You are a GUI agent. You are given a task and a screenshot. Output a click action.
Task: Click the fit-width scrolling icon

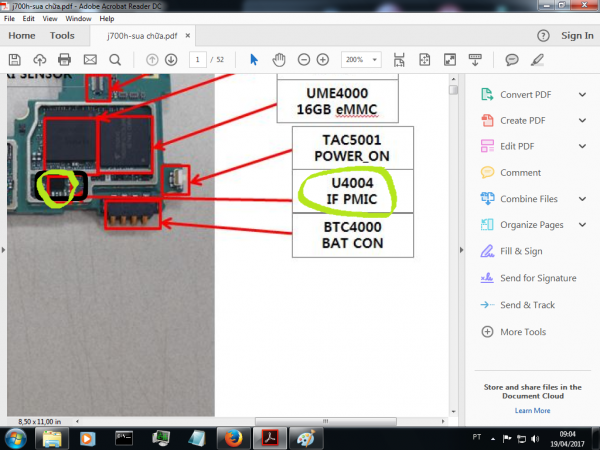tap(399, 60)
